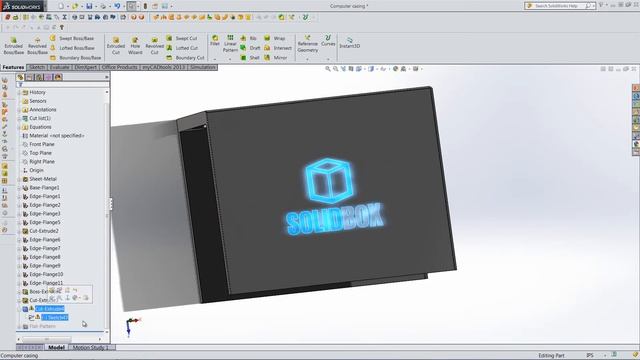The width and height of the screenshot is (640, 360).
Task: Select Equations in feature tree
Action: [x=40, y=127]
